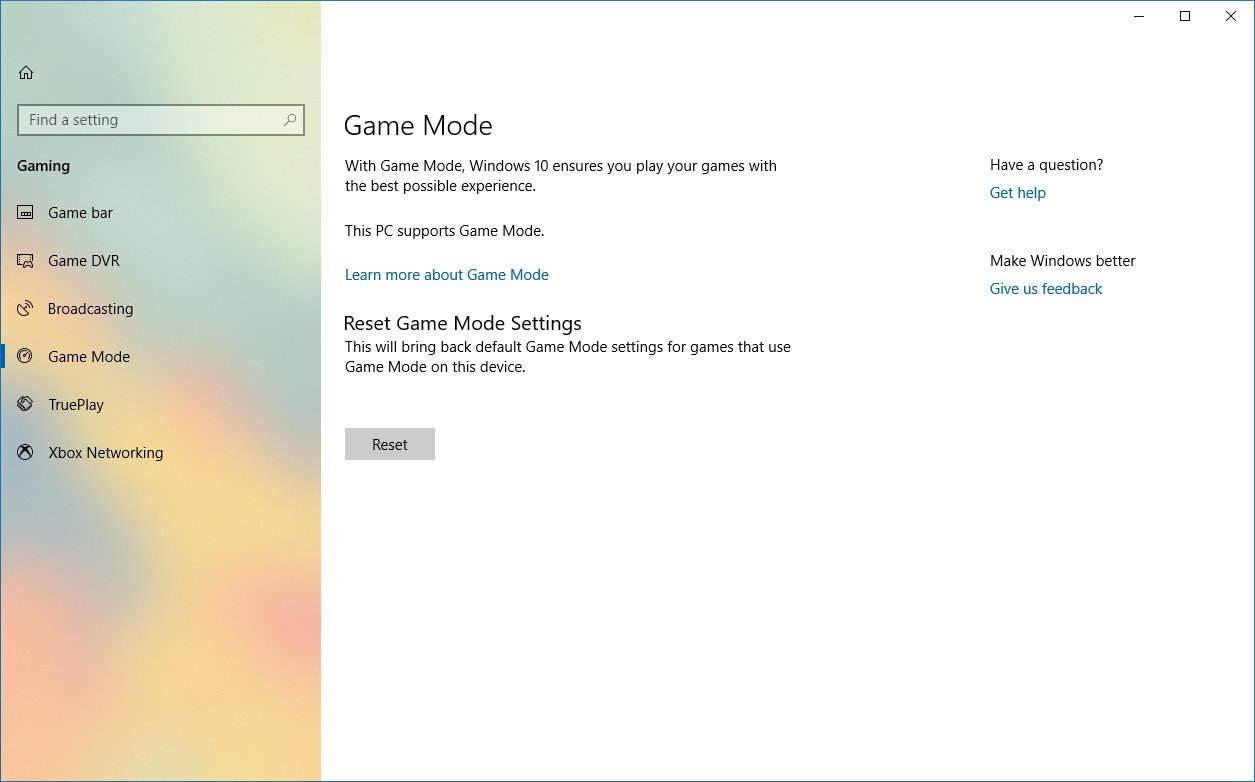Click the TruePlay icon
Screen dimensions: 1255x782
click(x=26, y=405)
